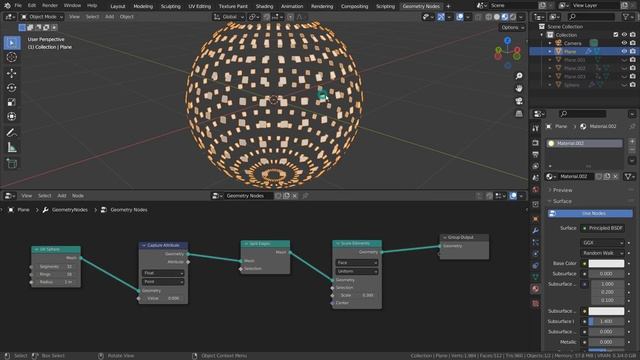Image resolution: width=640 pixels, height=360 pixels.
Task: Click the Principled BSDF surface shader button
Action: tap(602, 228)
